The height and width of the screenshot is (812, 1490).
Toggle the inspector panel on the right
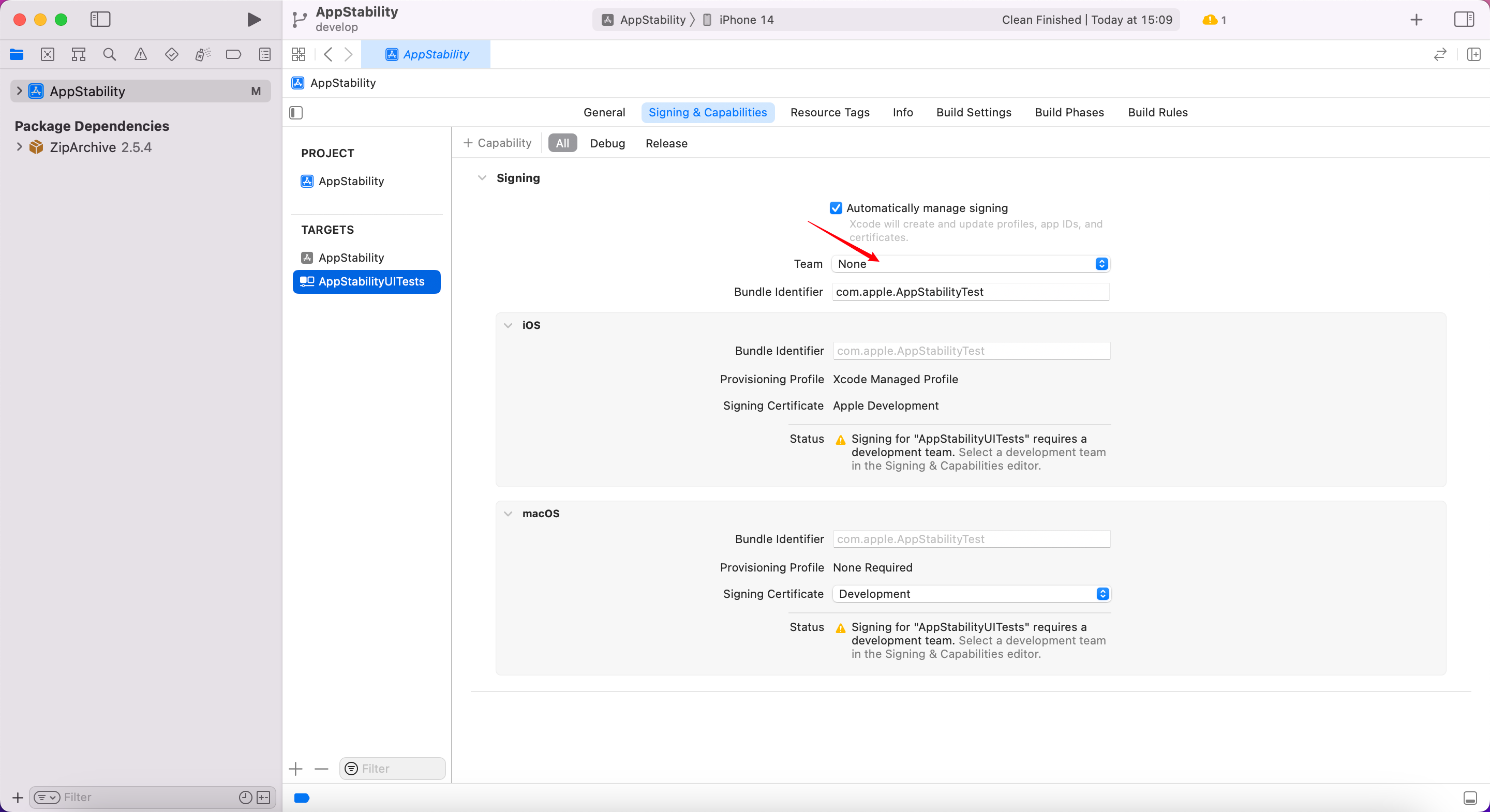[1464, 20]
